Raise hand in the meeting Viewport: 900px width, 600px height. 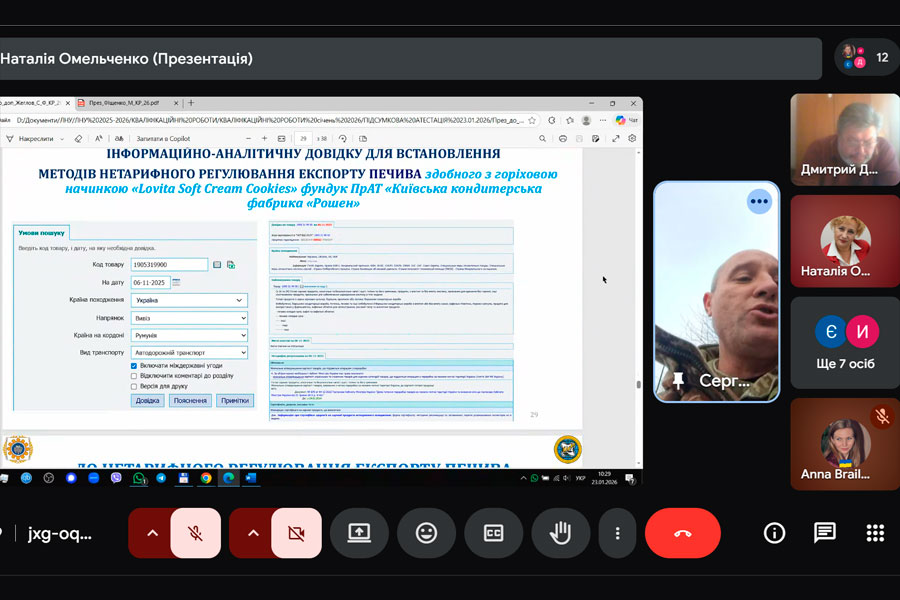pyautogui.click(x=561, y=533)
